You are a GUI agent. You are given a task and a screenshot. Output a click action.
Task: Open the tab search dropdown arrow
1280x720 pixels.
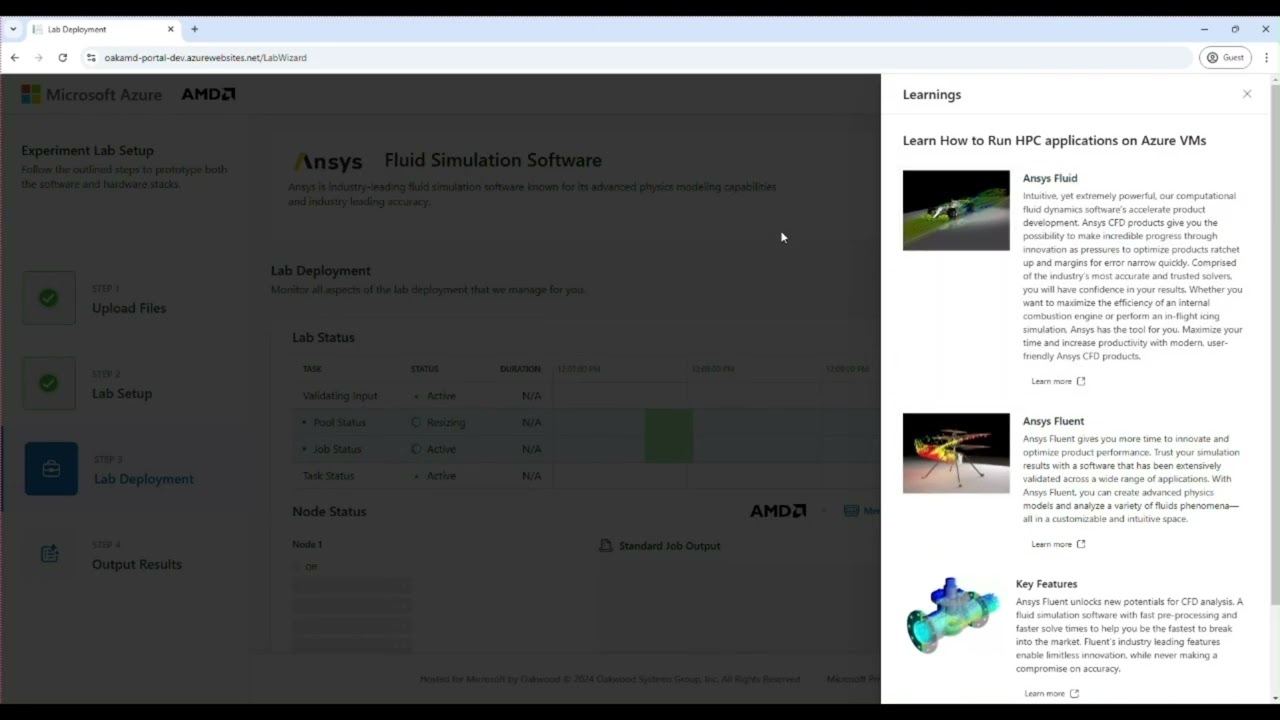pos(13,29)
